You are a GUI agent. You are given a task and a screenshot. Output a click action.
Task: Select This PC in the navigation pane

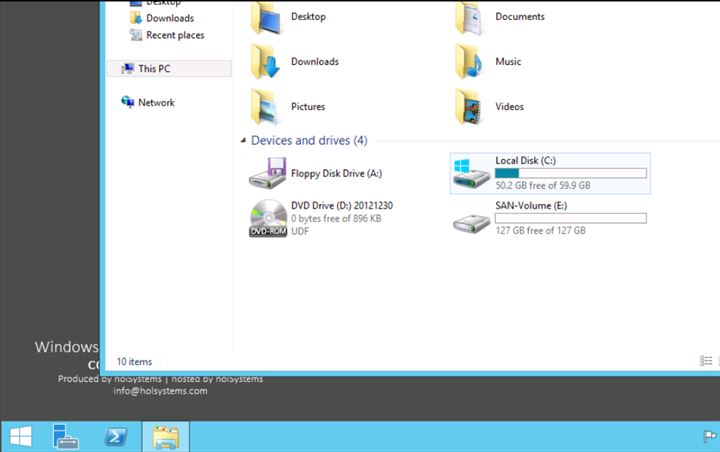coord(154,69)
